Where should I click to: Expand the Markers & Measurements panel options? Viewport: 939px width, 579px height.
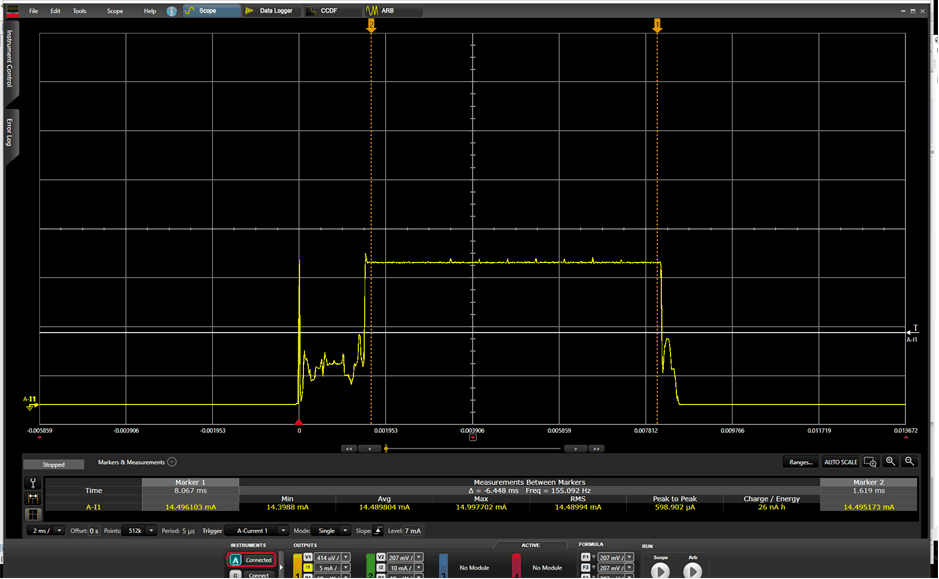[172, 462]
